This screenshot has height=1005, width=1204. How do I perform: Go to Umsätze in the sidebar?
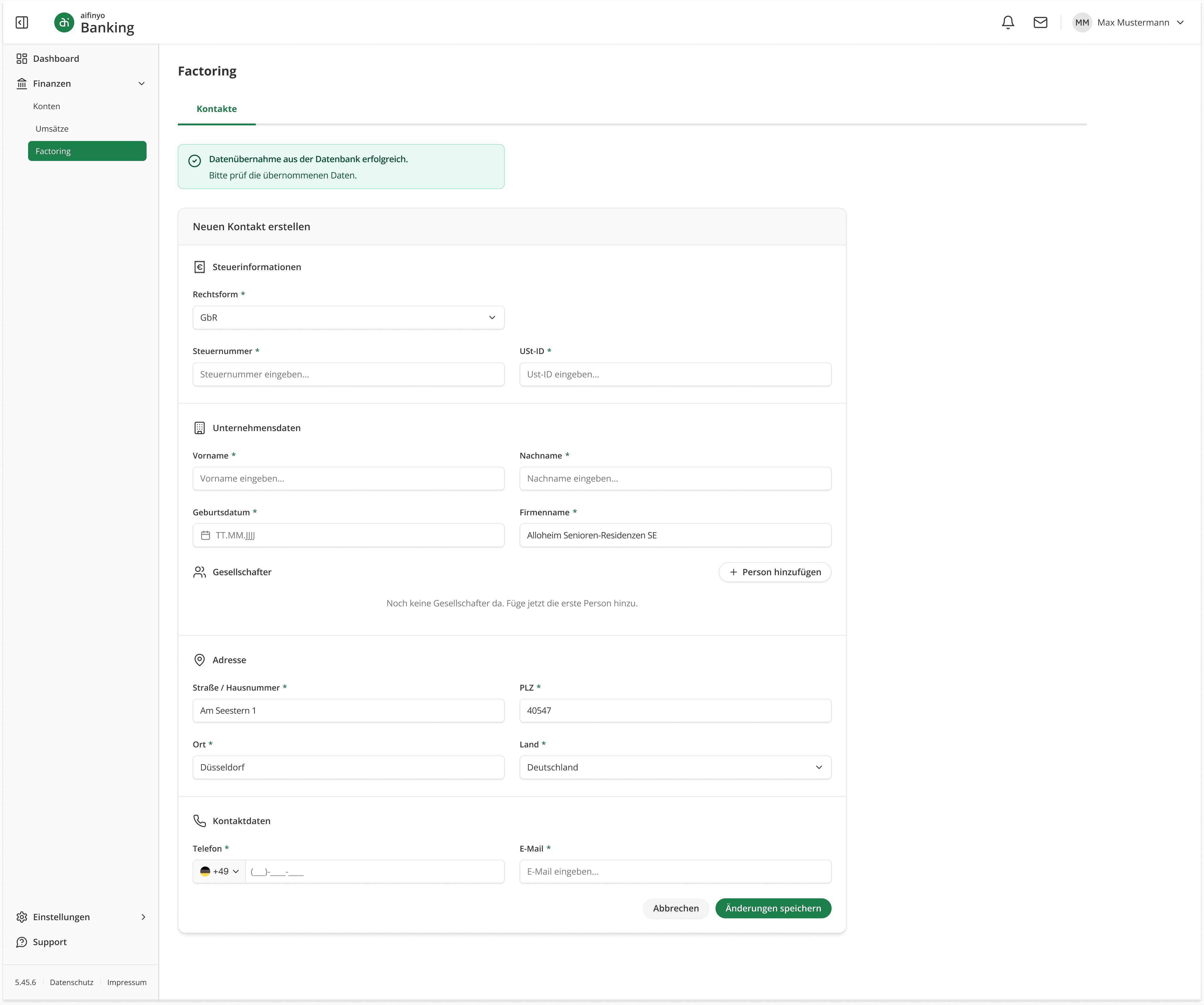pyautogui.click(x=51, y=129)
